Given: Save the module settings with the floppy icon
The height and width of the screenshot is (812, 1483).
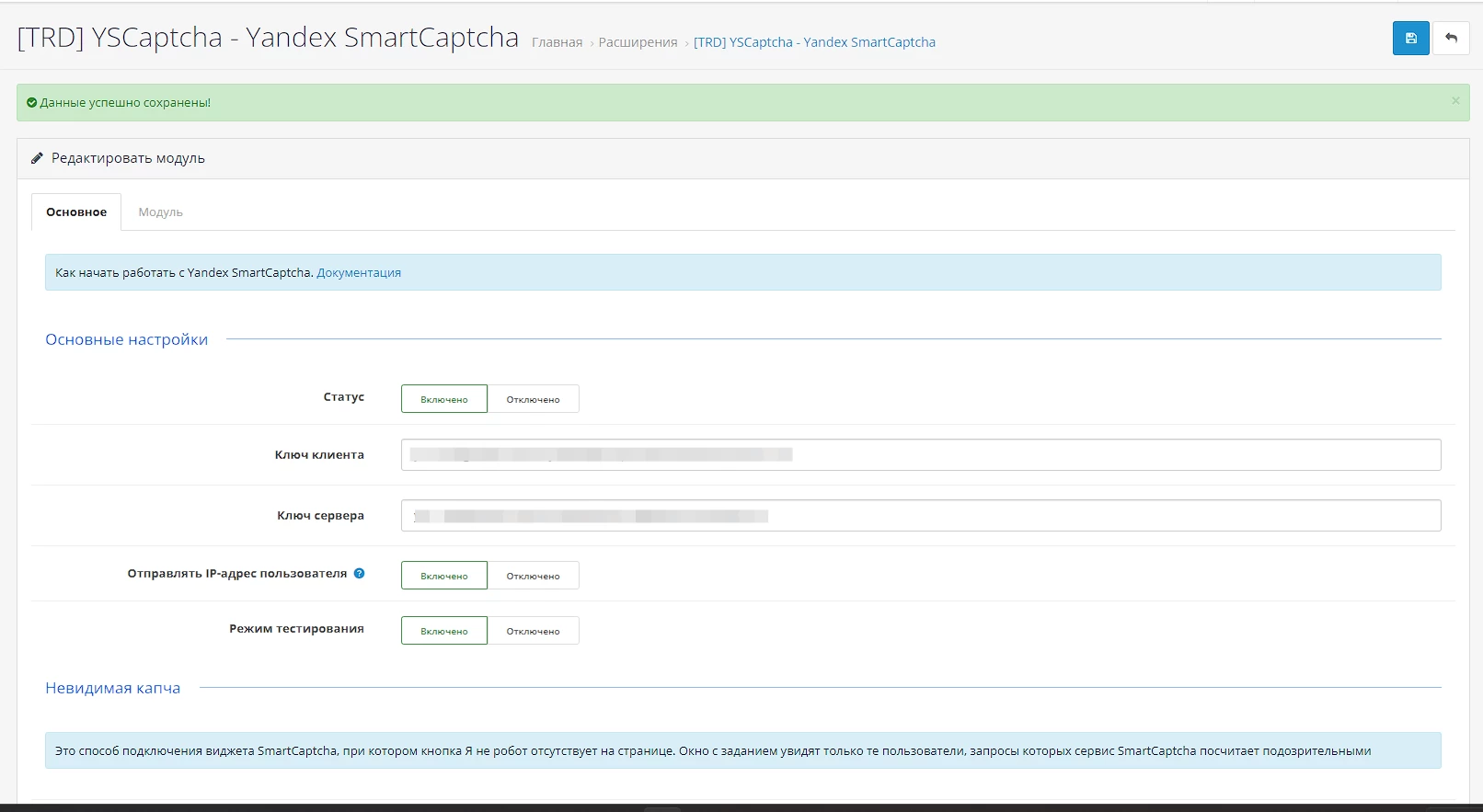Looking at the screenshot, I should 1410,39.
